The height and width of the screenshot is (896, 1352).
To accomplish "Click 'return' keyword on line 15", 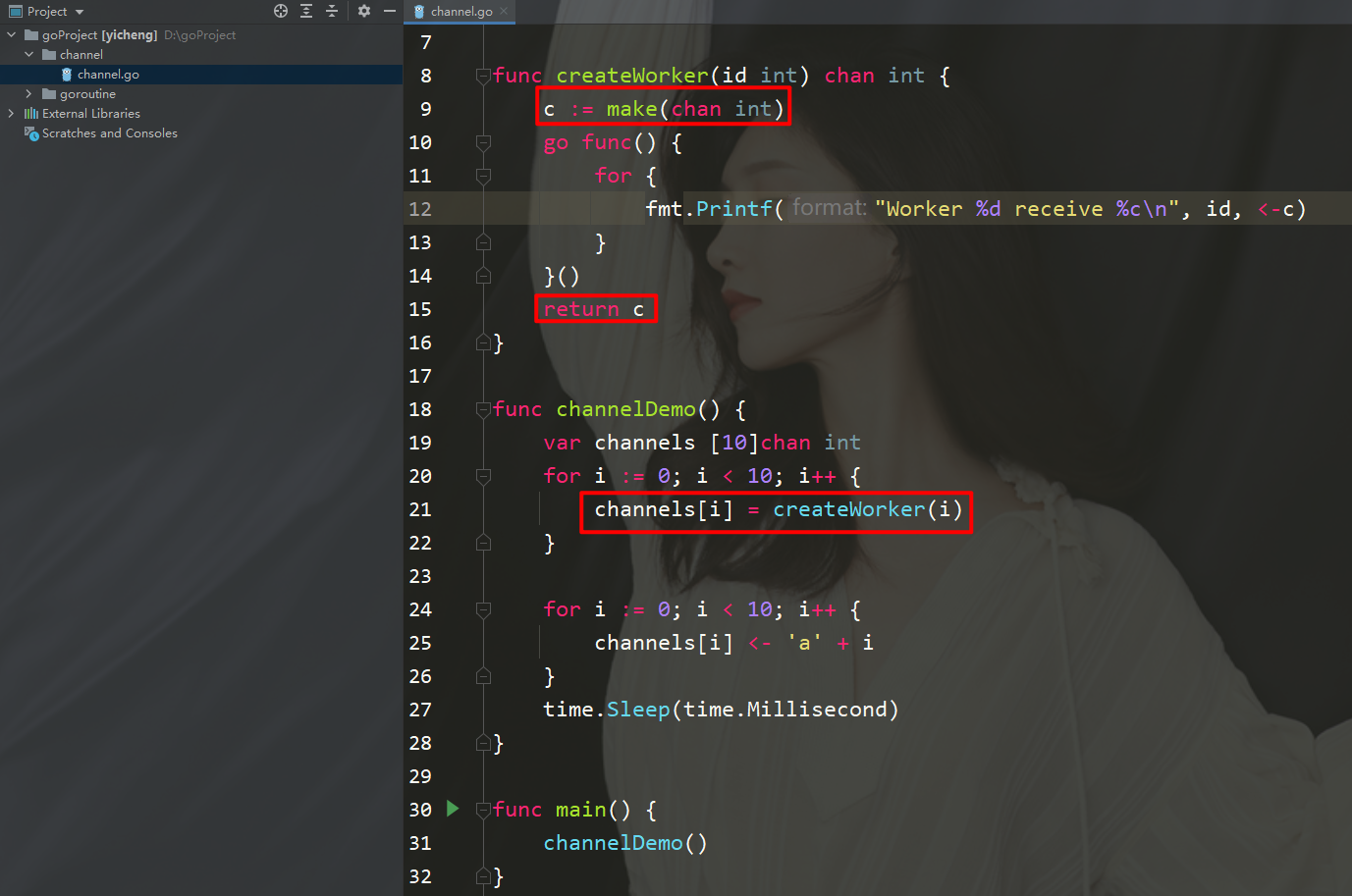I will click(x=581, y=309).
